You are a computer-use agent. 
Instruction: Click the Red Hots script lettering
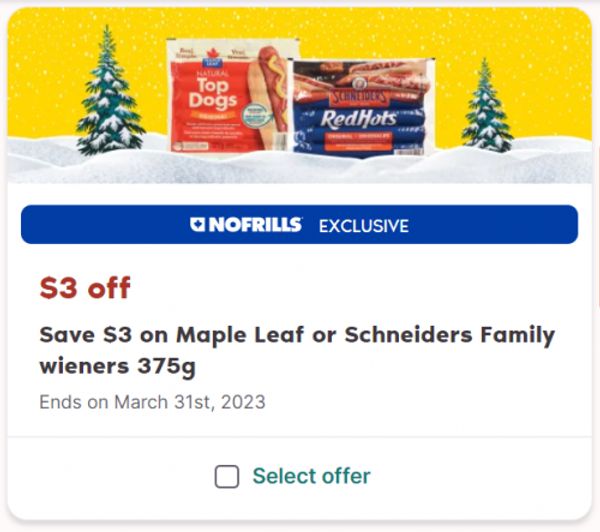click(358, 119)
